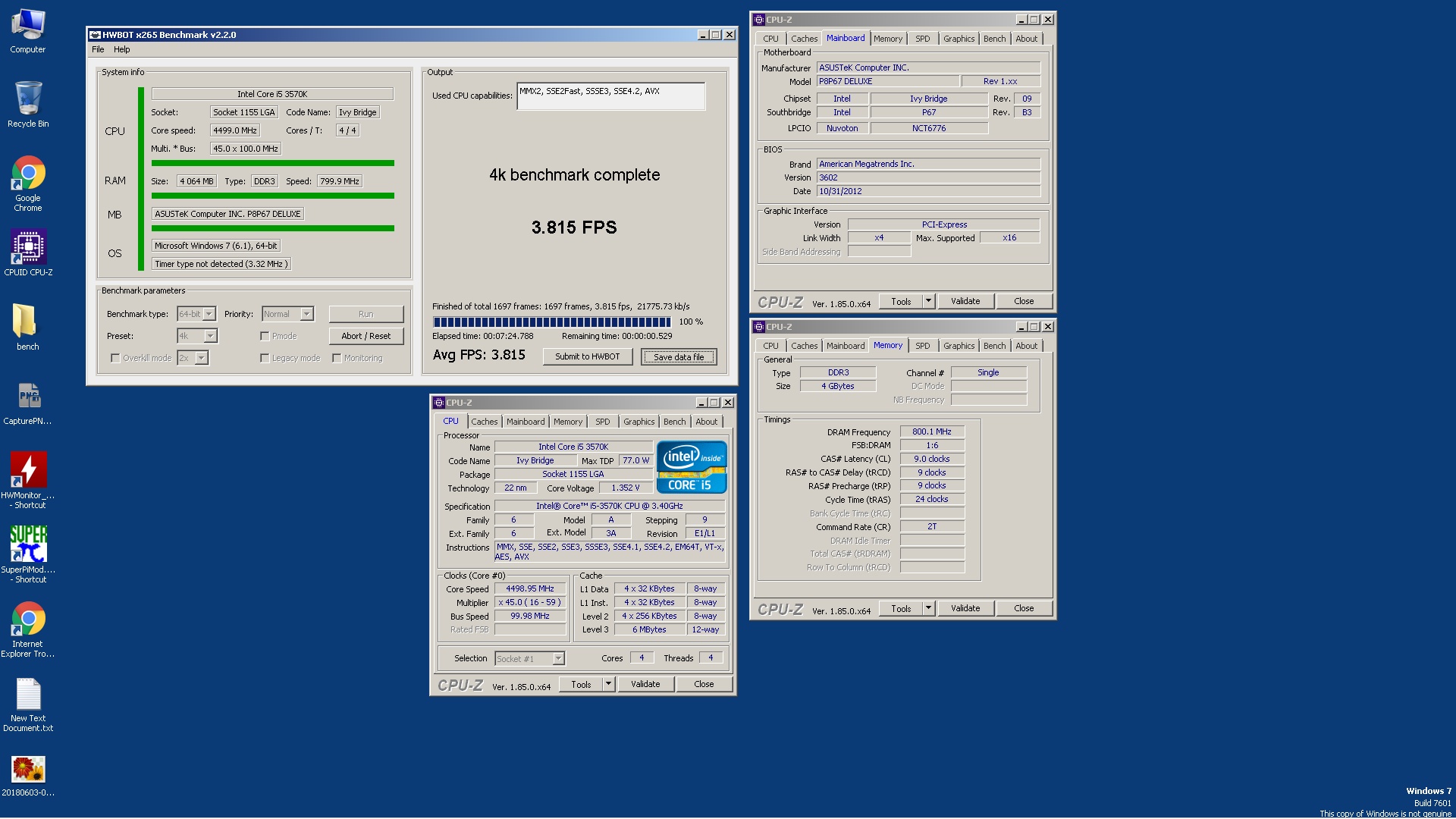Click Validate in CPU-Z Memory window
This screenshot has height=819, width=1456.
click(965, 608)
